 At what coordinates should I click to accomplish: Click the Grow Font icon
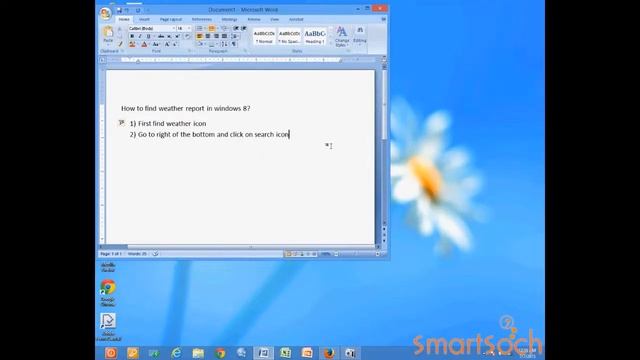[167, 44]
